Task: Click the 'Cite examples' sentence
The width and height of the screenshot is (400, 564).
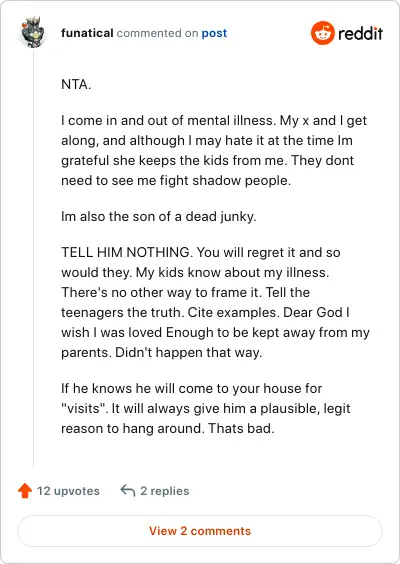Action: tap(233, 312)
